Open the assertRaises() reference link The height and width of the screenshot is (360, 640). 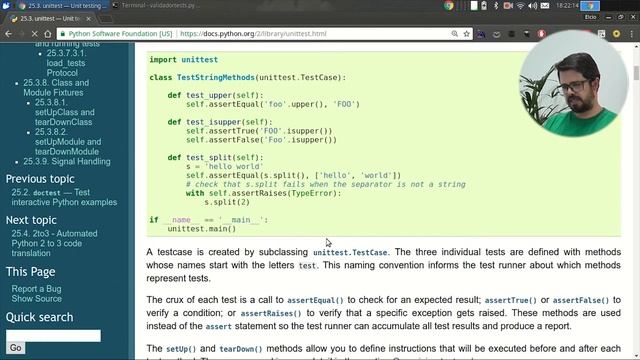pos(271,313)
